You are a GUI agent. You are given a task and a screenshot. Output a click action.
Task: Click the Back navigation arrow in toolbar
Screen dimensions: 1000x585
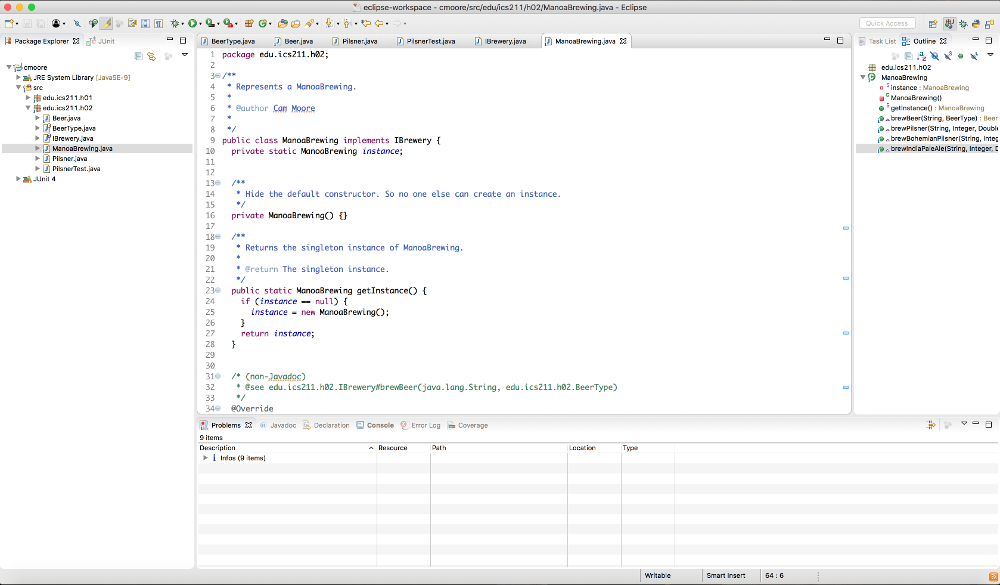tap(380, 23)
